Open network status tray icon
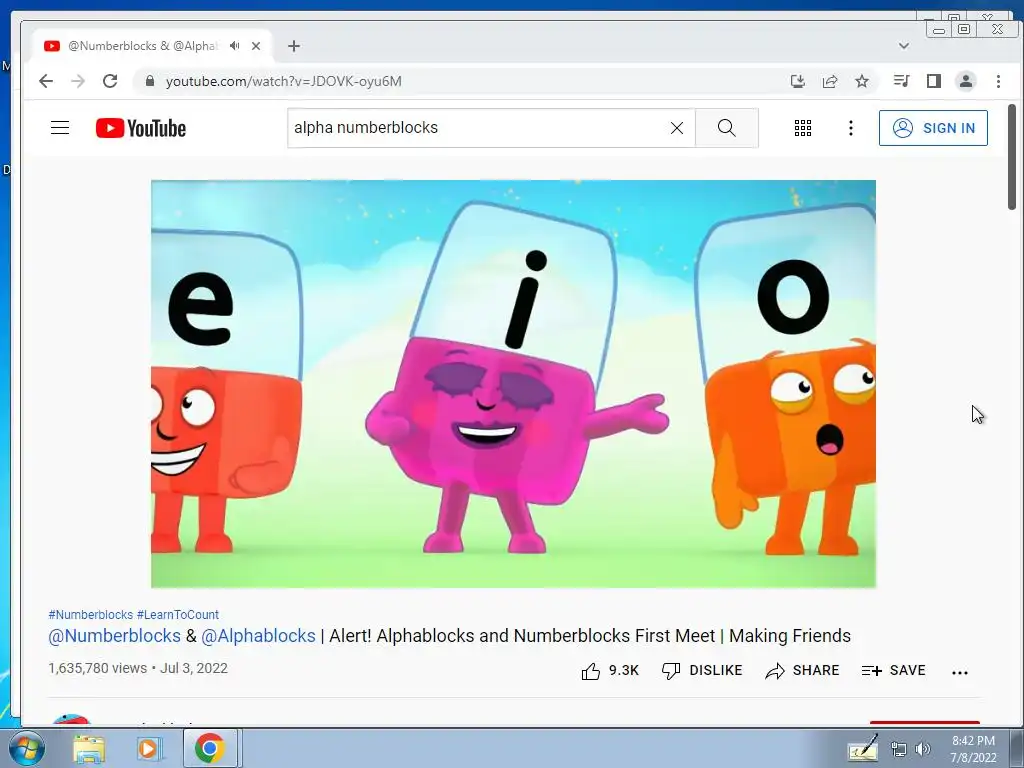The image size is (1024, 768). point(899,750)
